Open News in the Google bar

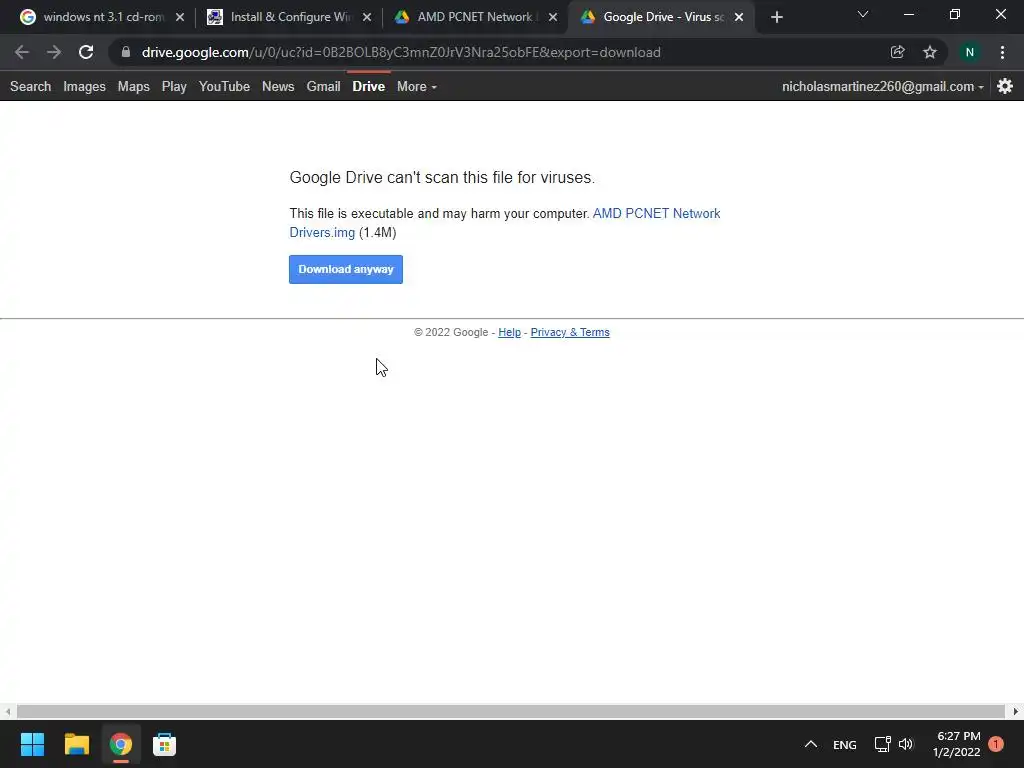pos(278,86)
